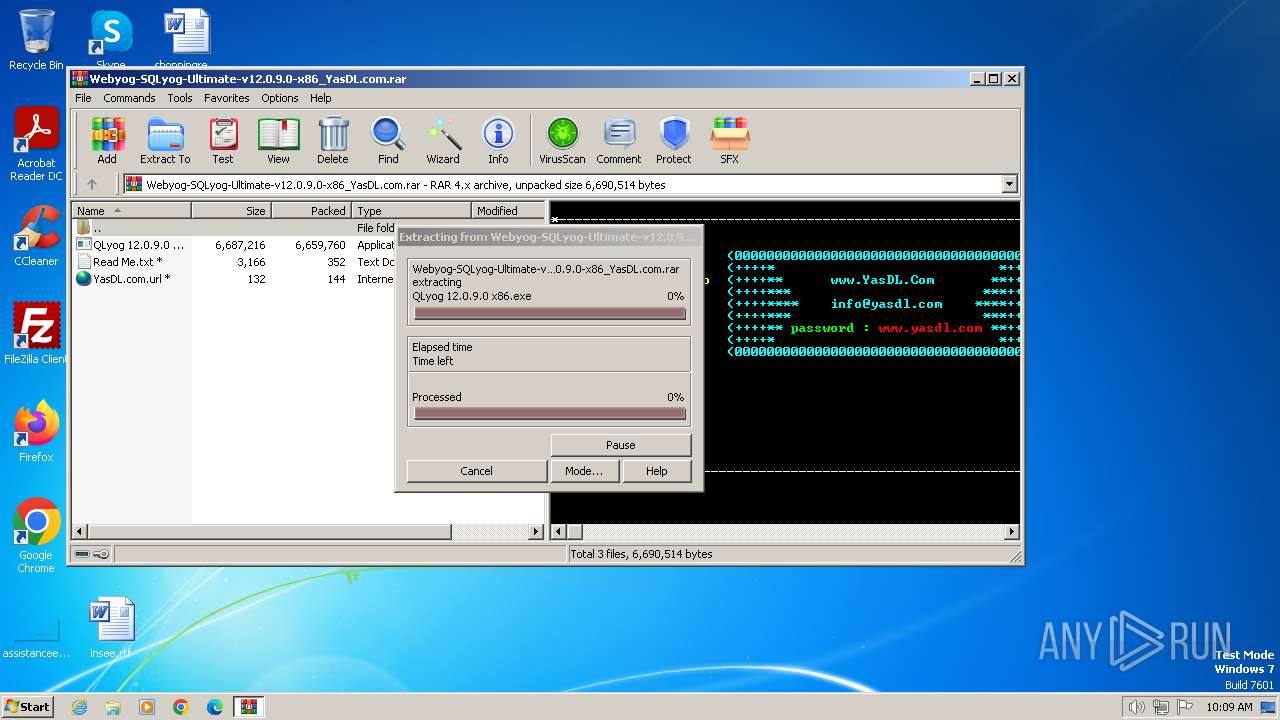Click the View toolbar icon
The height and width of the screenshot is (720, 1280).
coord(278,140)
